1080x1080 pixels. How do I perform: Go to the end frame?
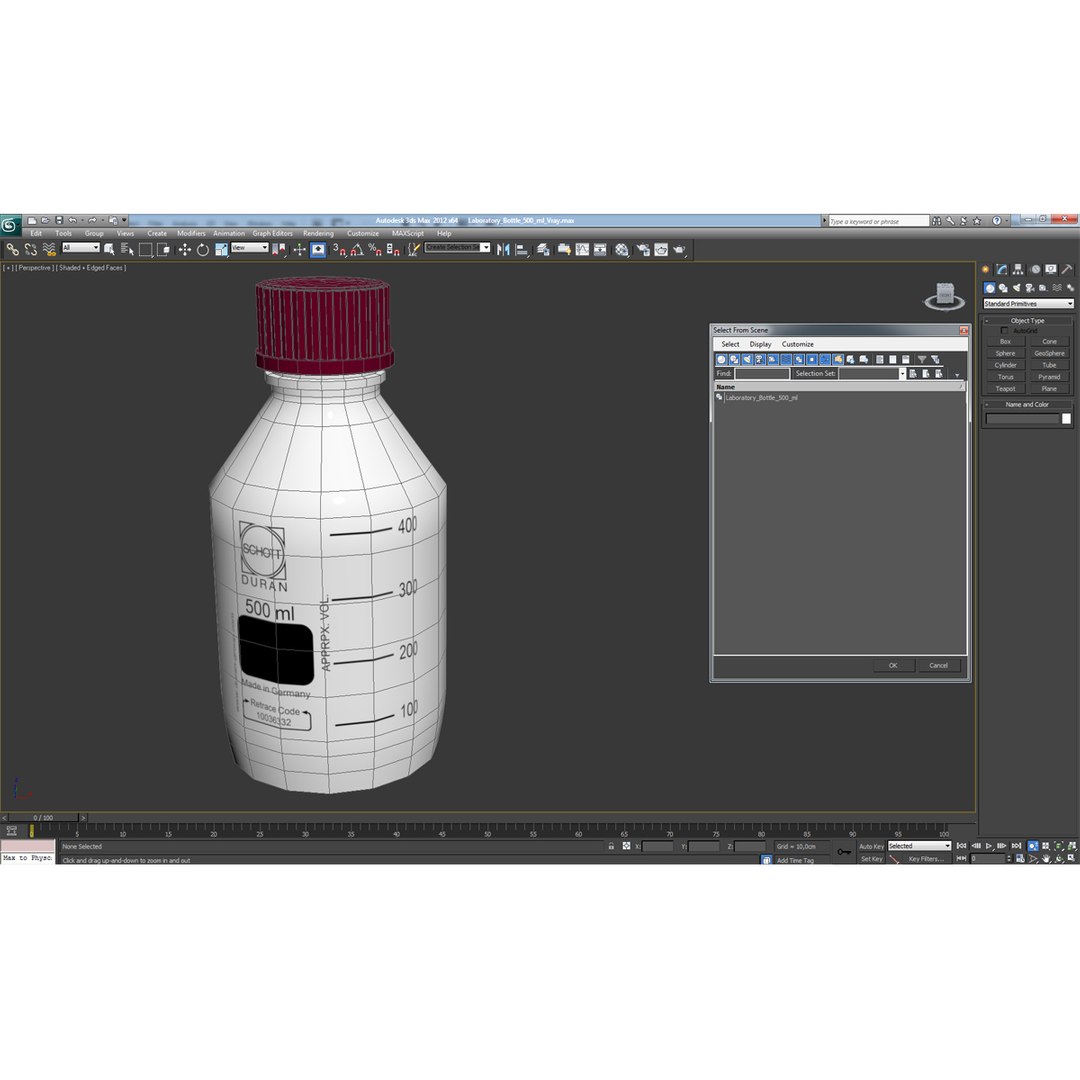point(1016,846)
